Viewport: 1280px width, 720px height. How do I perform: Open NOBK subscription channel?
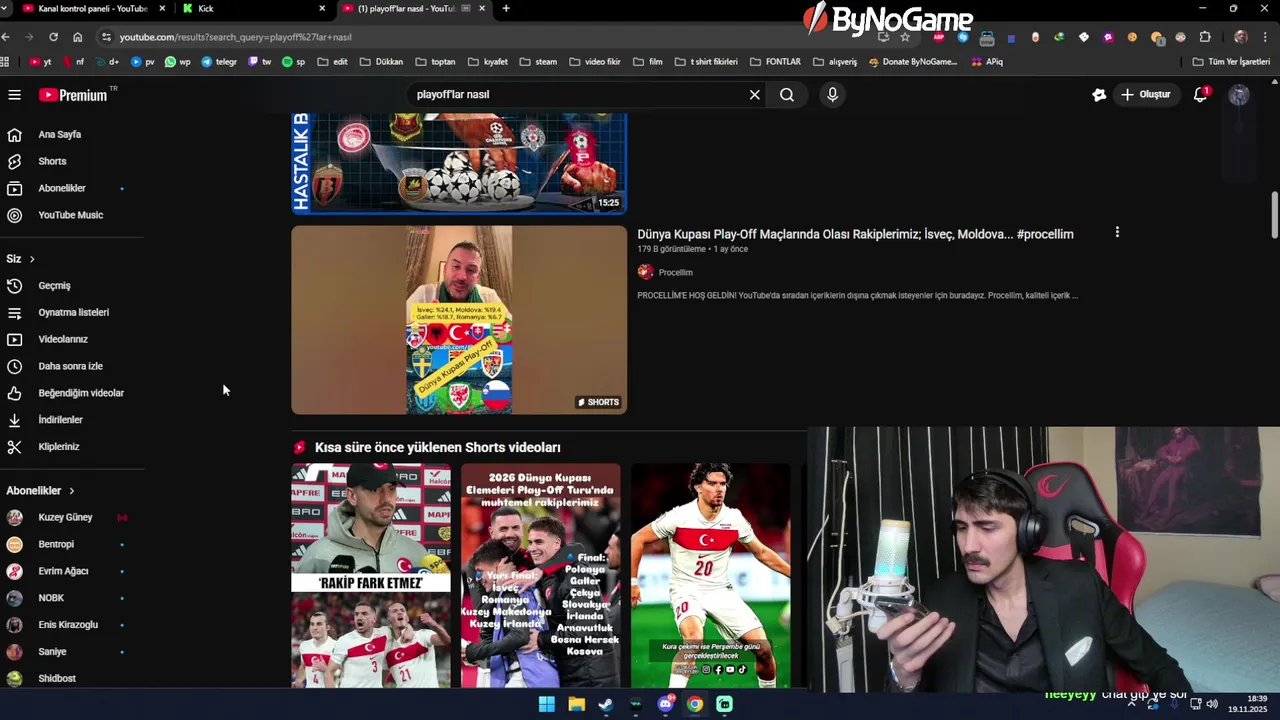(51, 598)
